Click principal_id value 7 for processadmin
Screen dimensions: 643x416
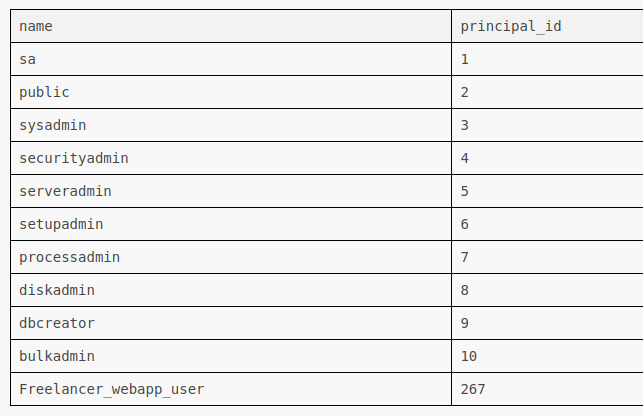coord(465,257)
